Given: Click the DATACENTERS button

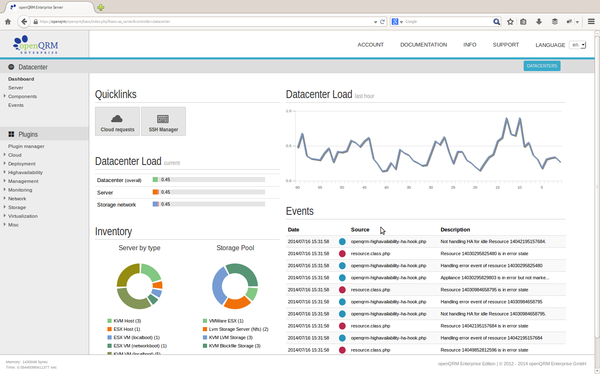Looking at the screenshot, I should [542, 66].
